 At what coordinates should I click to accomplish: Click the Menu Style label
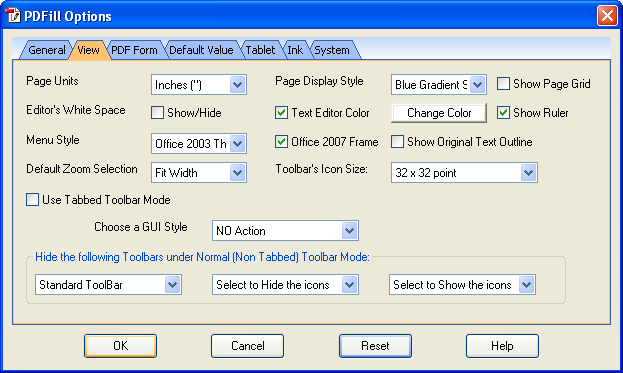[x=53, y=140]
